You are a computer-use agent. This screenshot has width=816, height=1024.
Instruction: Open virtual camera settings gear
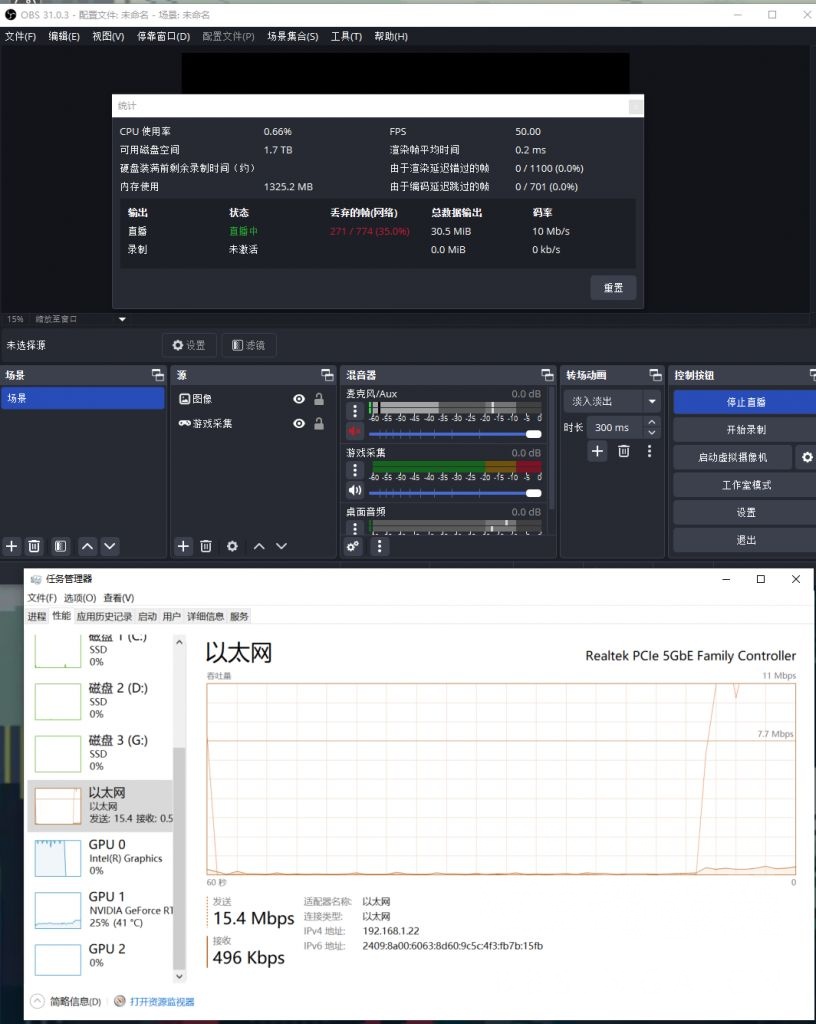pyautogui.click(x=806, y=457)
